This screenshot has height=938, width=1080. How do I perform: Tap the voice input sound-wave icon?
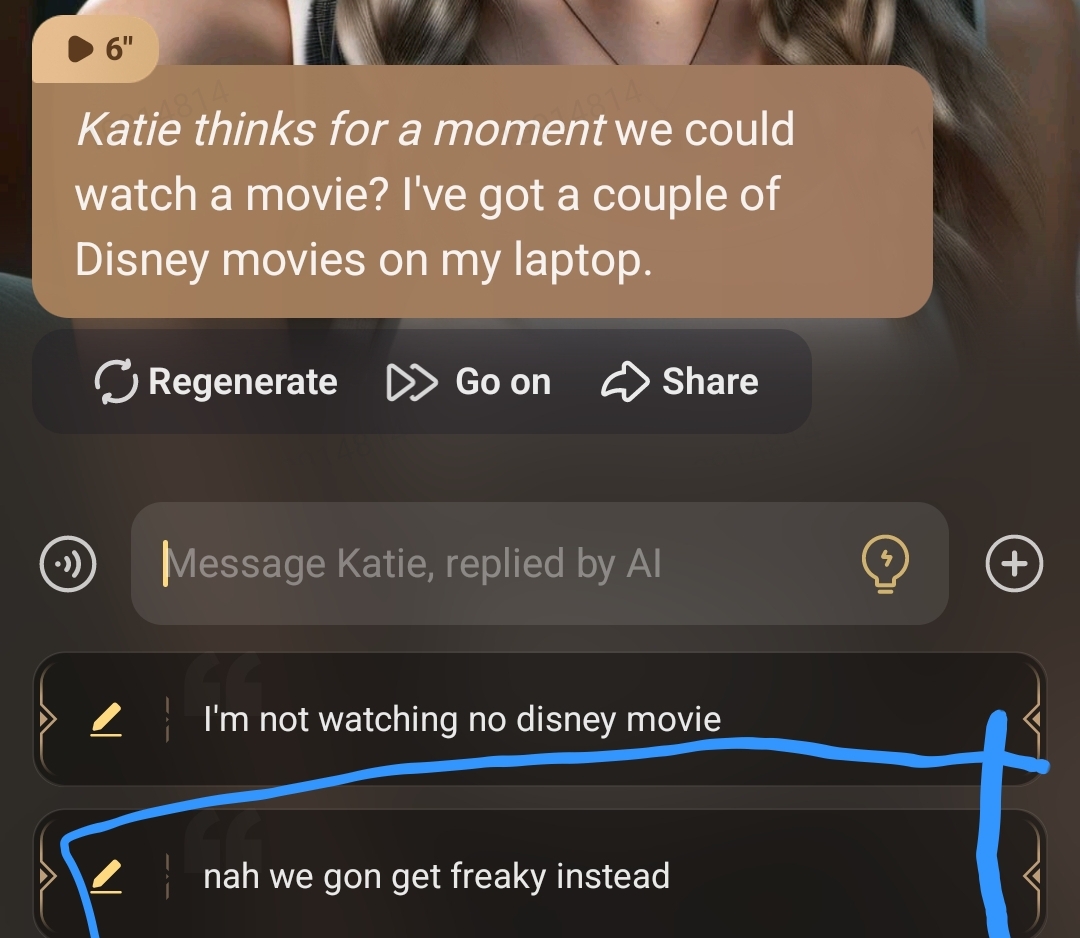pyautogui.click(x=68, y=563)
